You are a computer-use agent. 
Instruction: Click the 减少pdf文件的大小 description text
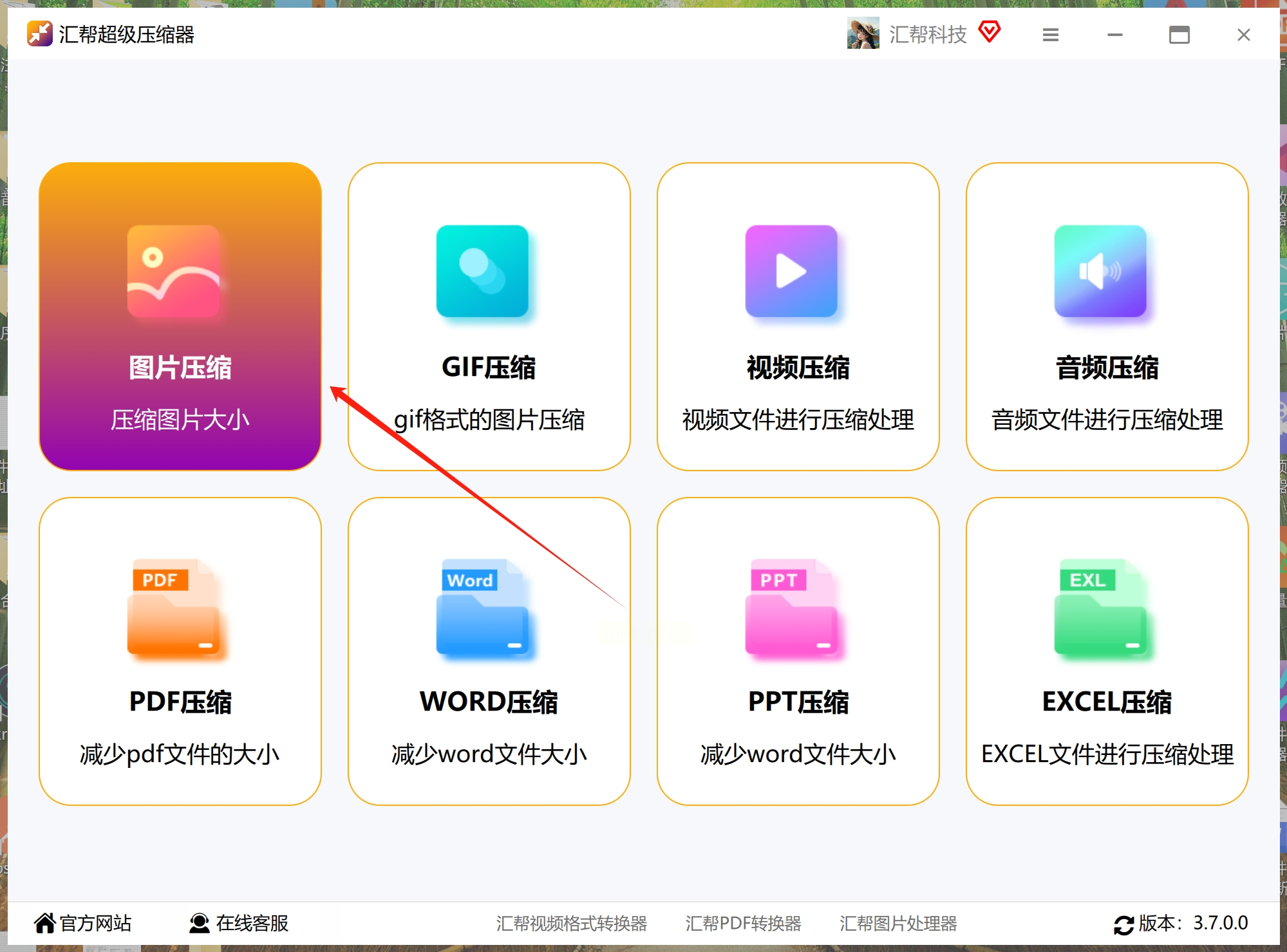pyautogui.click(x=180, y=754)
